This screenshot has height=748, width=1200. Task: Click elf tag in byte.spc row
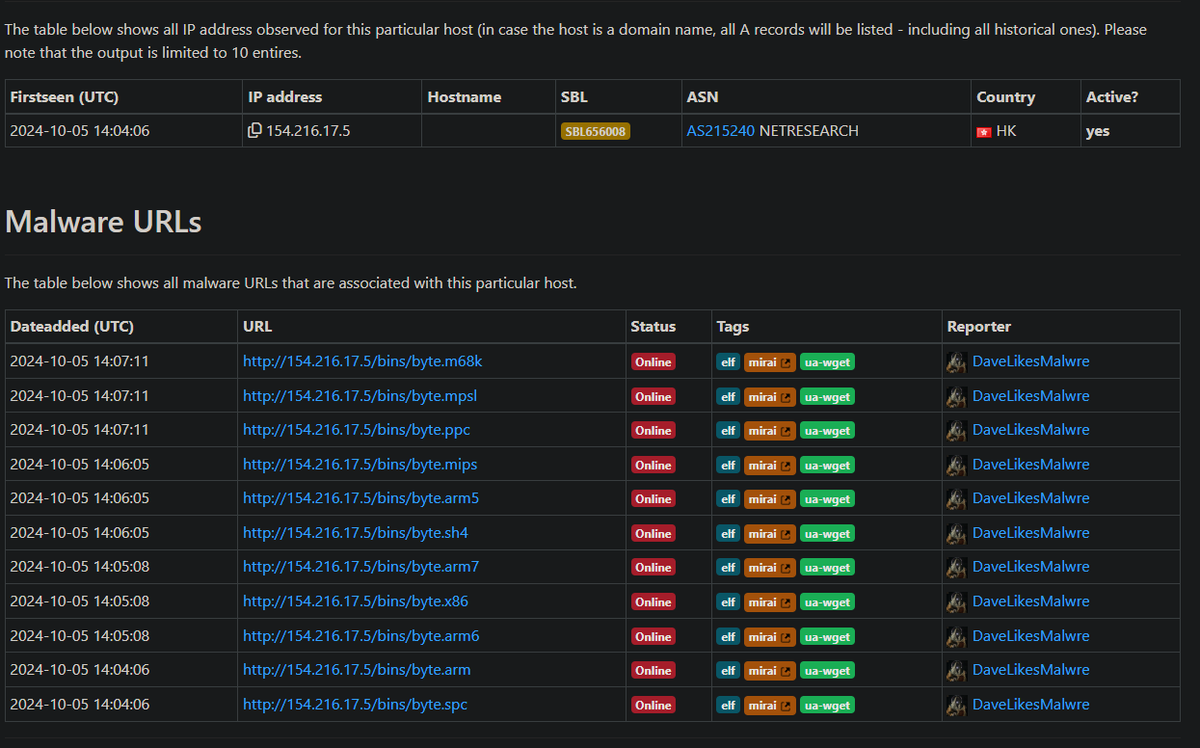[728, 706]
